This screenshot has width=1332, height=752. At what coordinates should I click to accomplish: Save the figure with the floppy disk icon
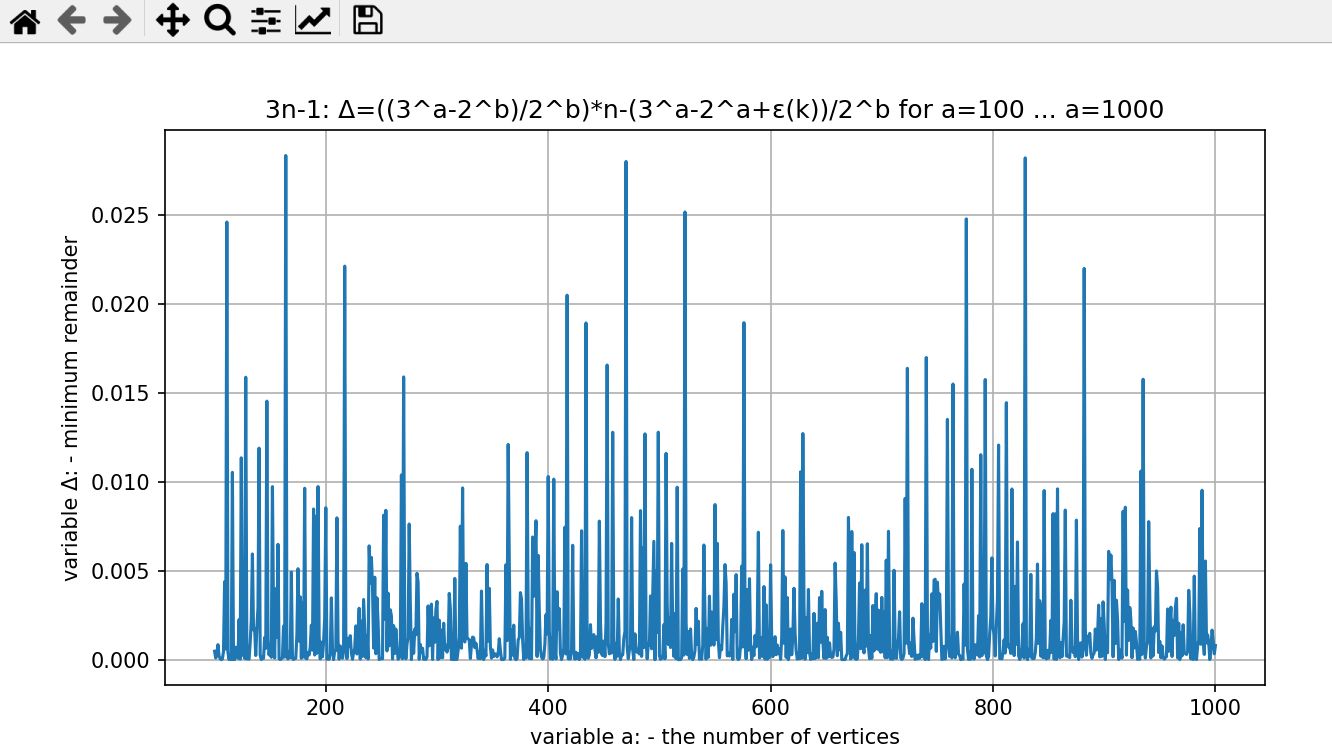(x=368, y=21)
